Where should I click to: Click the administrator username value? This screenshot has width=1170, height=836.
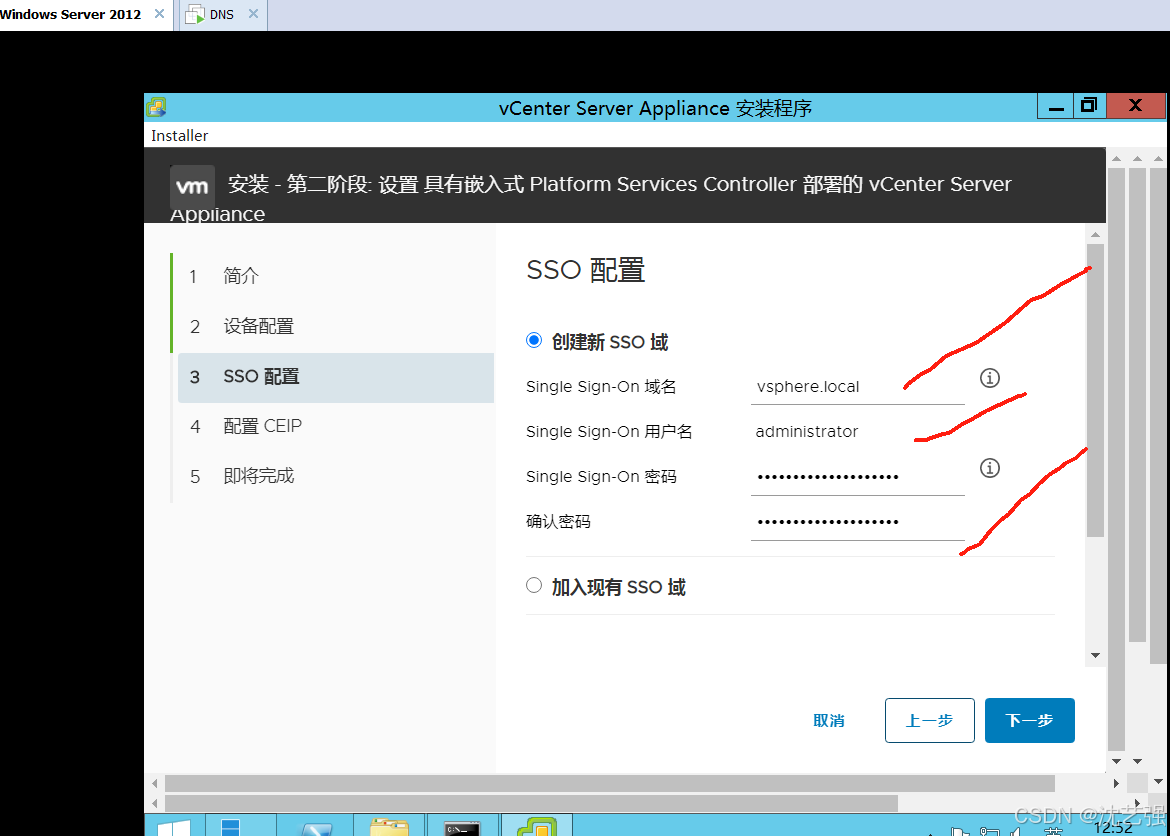[x=807, y=431]
